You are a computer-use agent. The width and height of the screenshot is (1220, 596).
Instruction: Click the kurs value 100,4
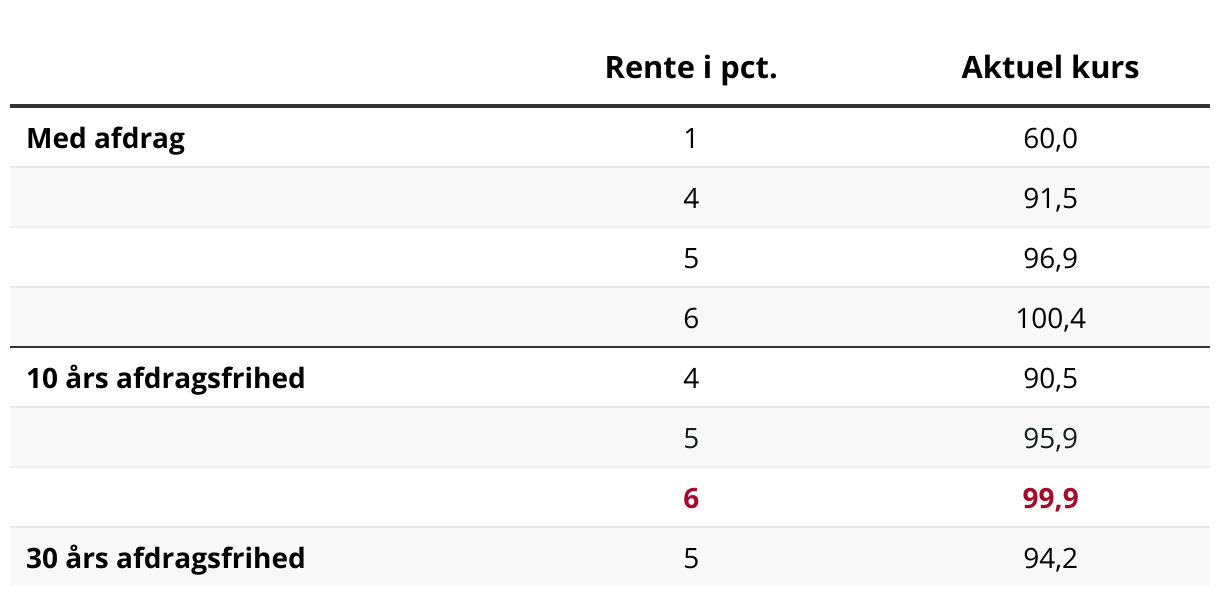pyautogui.click(x=1050, y=318)
